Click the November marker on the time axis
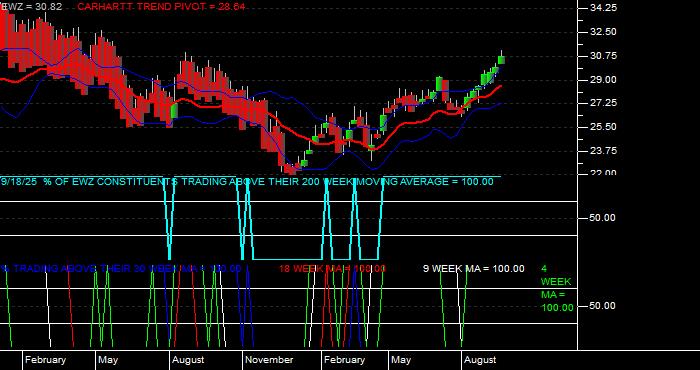This screenshot has width=700, height=370. point(269,360)
